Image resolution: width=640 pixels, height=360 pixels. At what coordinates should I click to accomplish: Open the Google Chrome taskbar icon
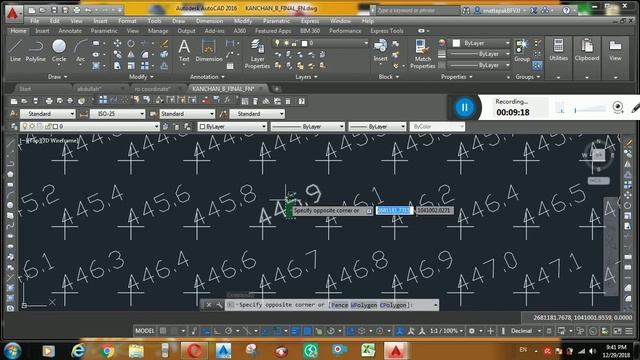107,351
